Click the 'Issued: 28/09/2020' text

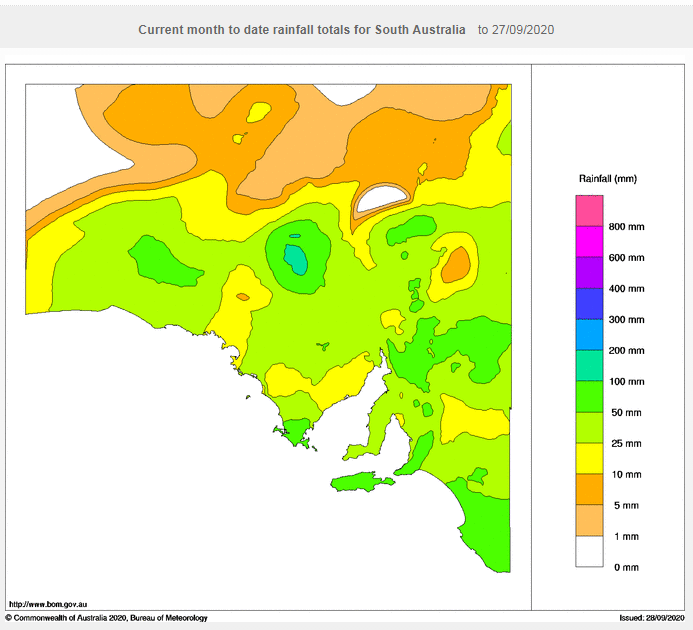[651, 618]
